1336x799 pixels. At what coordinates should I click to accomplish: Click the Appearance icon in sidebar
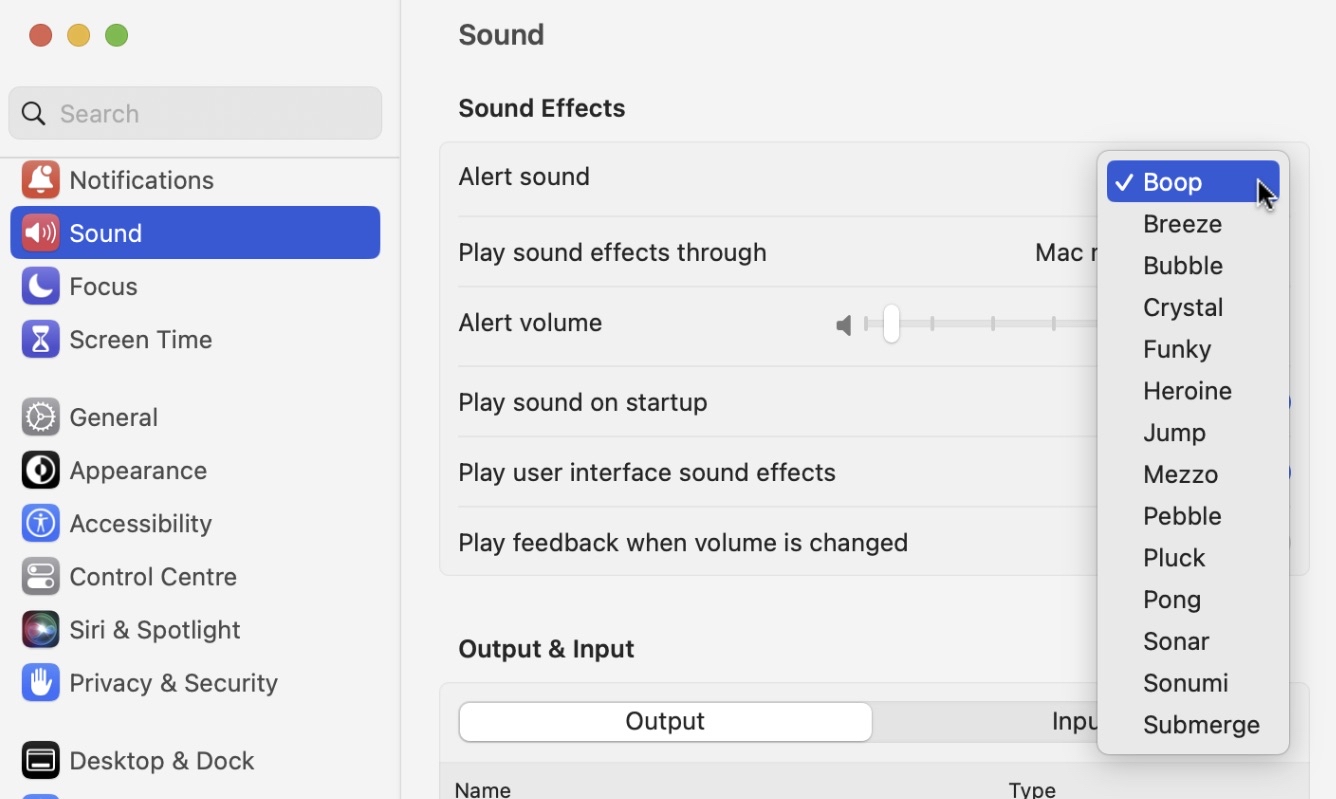pos(40,470)
